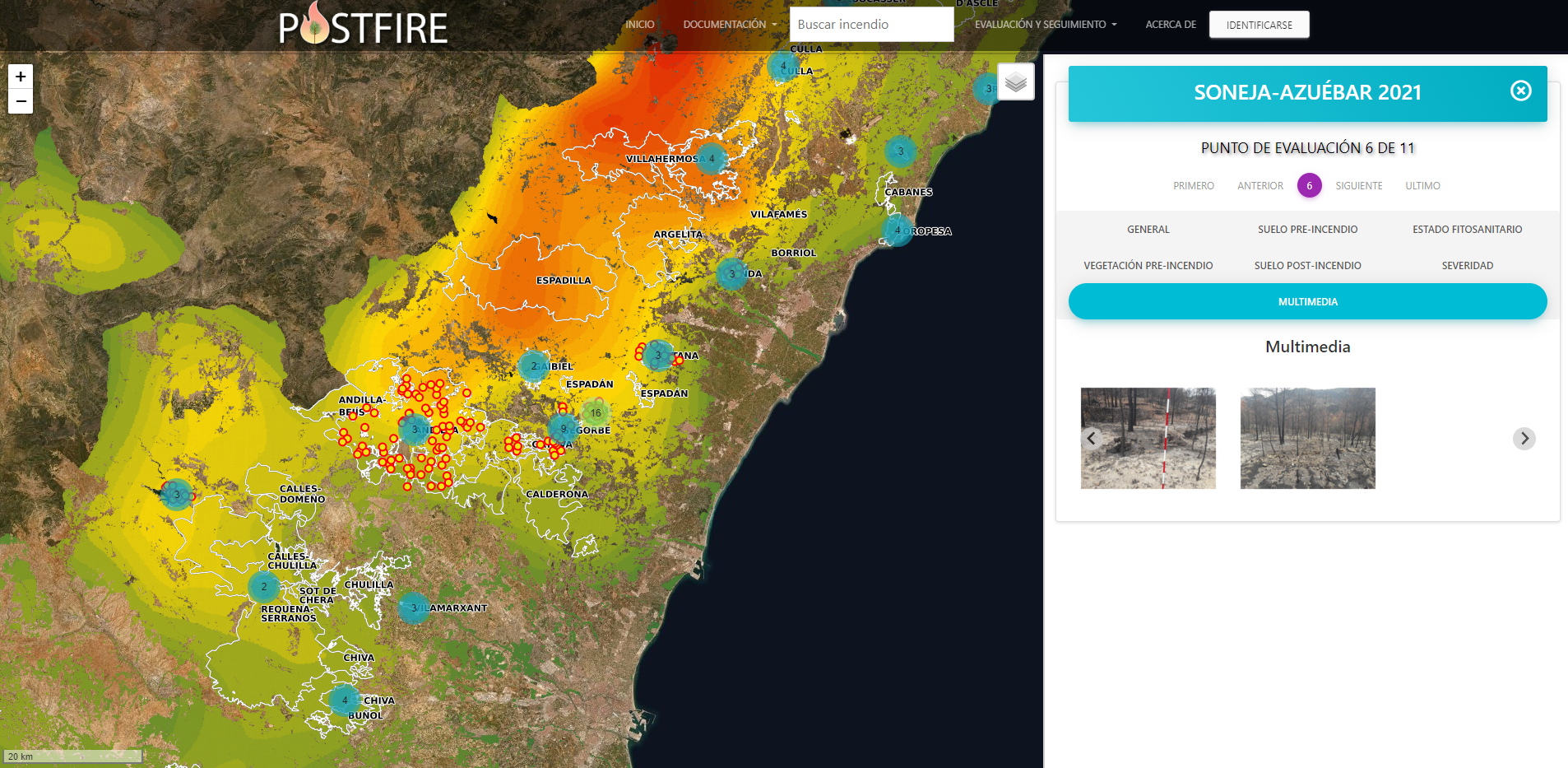The height and width of the screenshot is (768, 1568).
Task: Click the VILAFAMÉS map label
Action: (x=779, y=215)
